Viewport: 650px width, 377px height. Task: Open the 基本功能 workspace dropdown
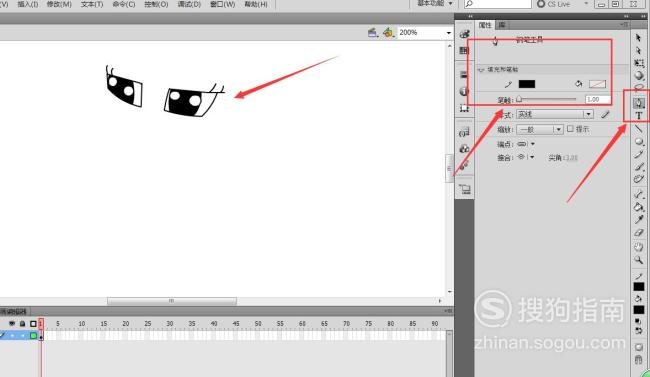point(434,4)
